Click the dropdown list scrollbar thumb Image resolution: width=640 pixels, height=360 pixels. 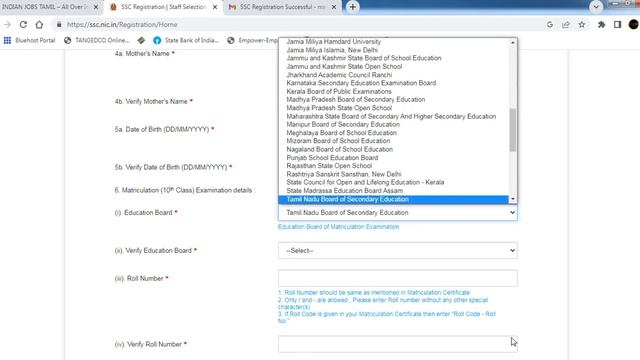[x=513, y=130]
